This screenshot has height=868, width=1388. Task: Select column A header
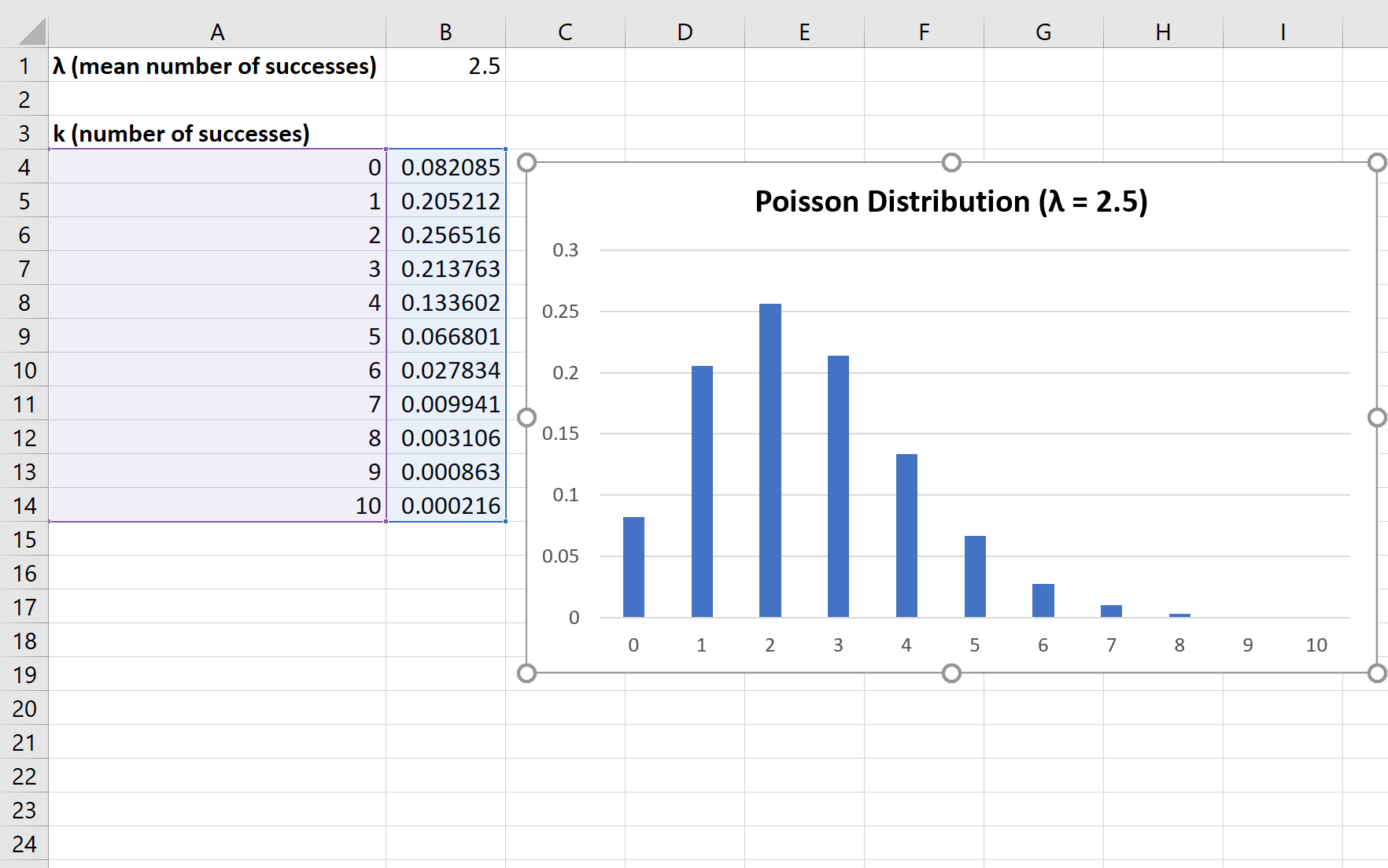(x=217, y=32)
